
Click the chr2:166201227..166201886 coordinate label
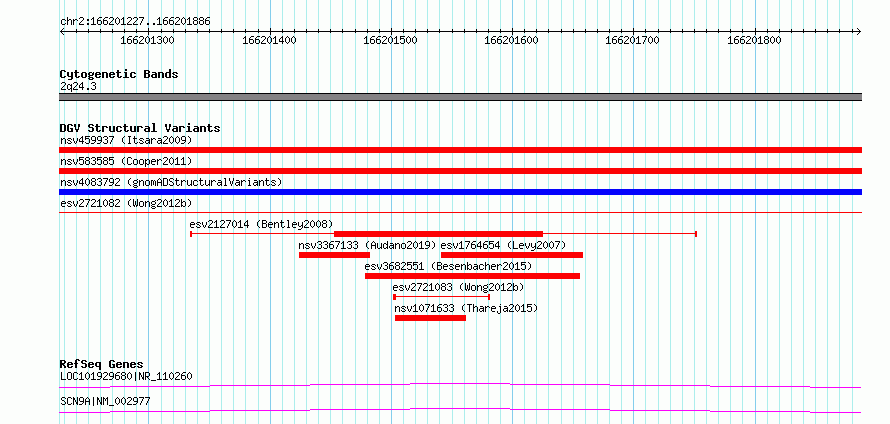[135, 22]
